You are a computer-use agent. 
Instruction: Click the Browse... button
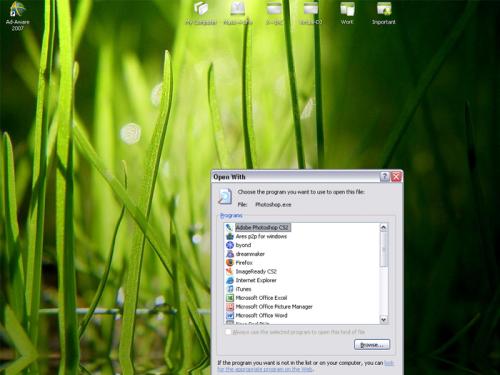pos(372,345)
